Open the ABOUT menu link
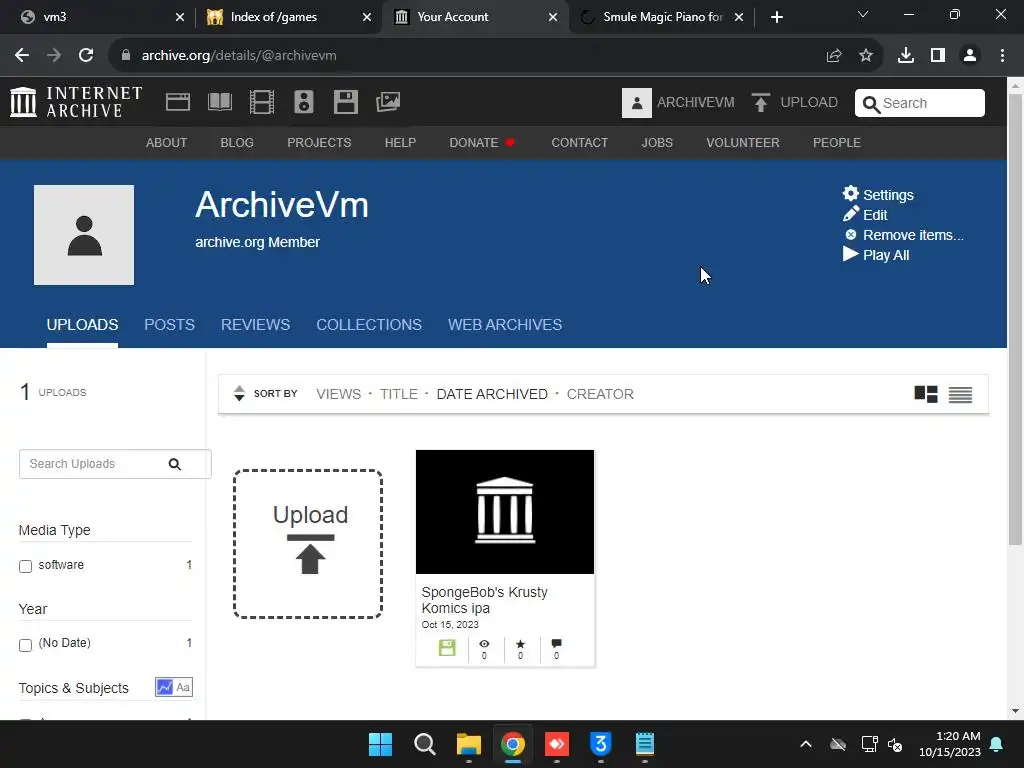Image resolution: width=1024 pixels, height=768 pixels. pyautogui.click(x=167, y=142)
